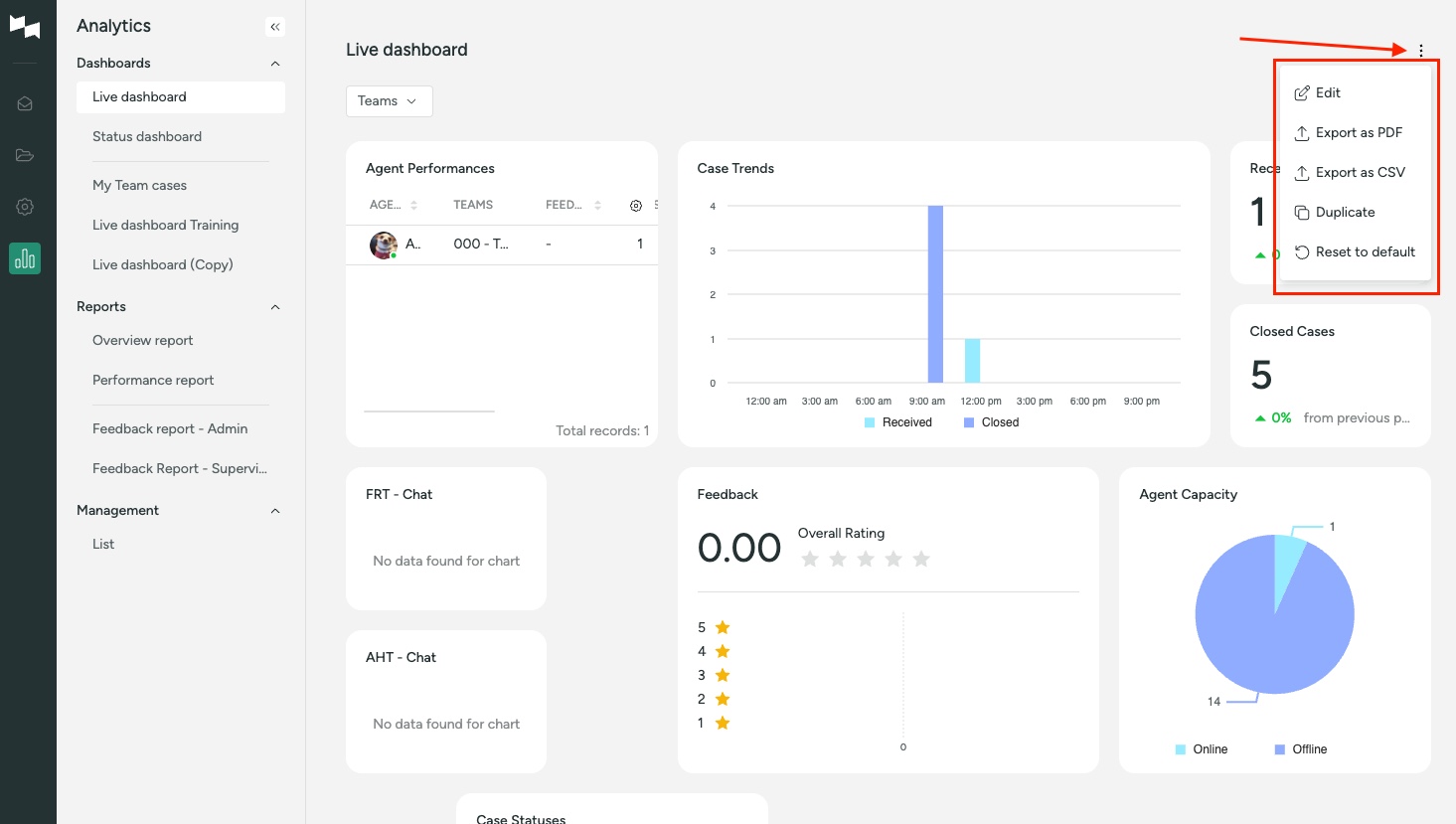Click the TEAMS column header
The width and height of the screenshot is (1456, 824).
click(x=473, y=206)
